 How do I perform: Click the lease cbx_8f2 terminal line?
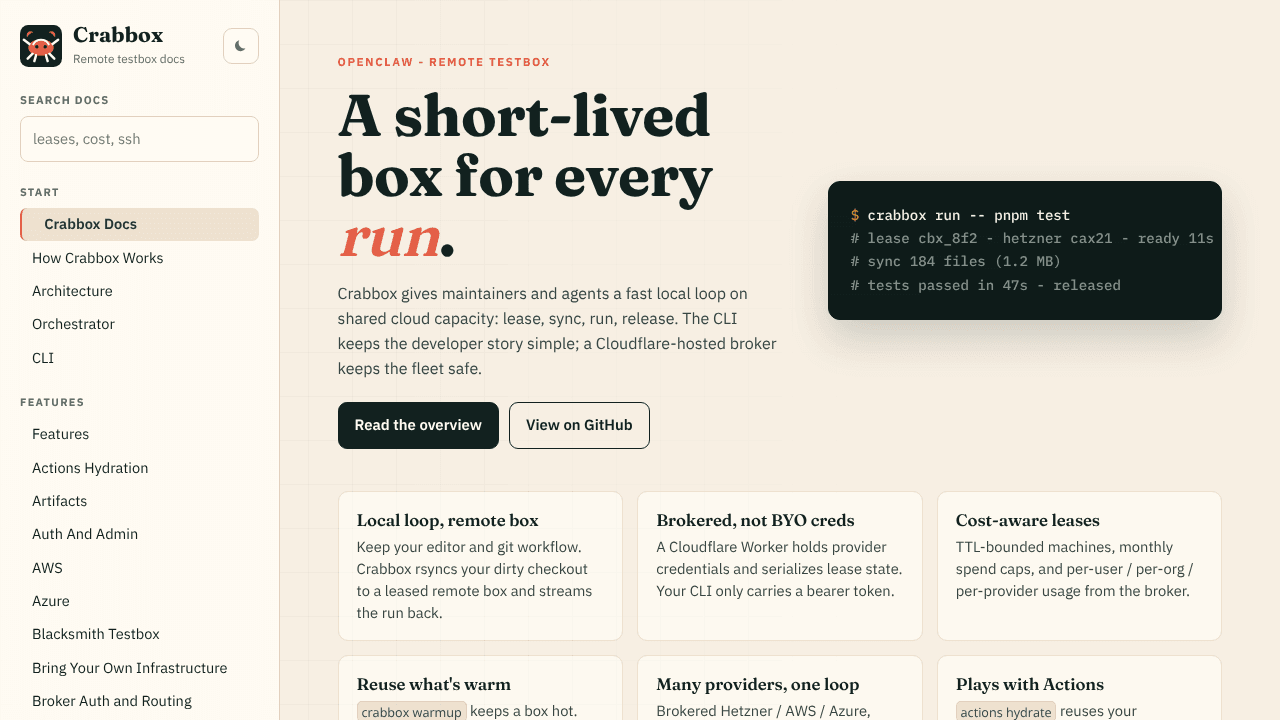1032,238
